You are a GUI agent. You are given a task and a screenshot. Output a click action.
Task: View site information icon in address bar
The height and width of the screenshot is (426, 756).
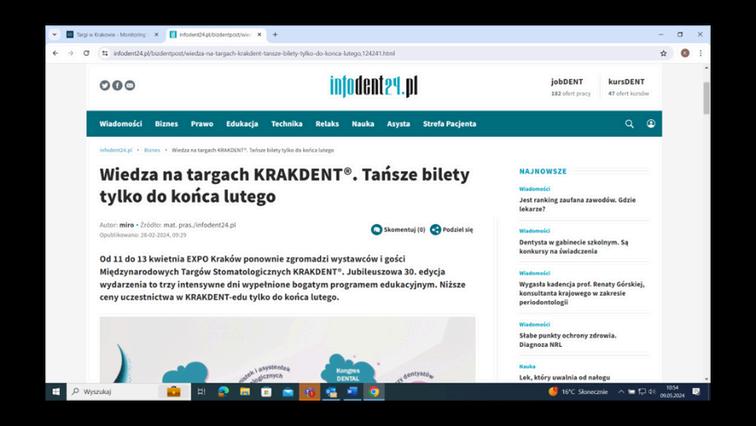pos(105,53)
